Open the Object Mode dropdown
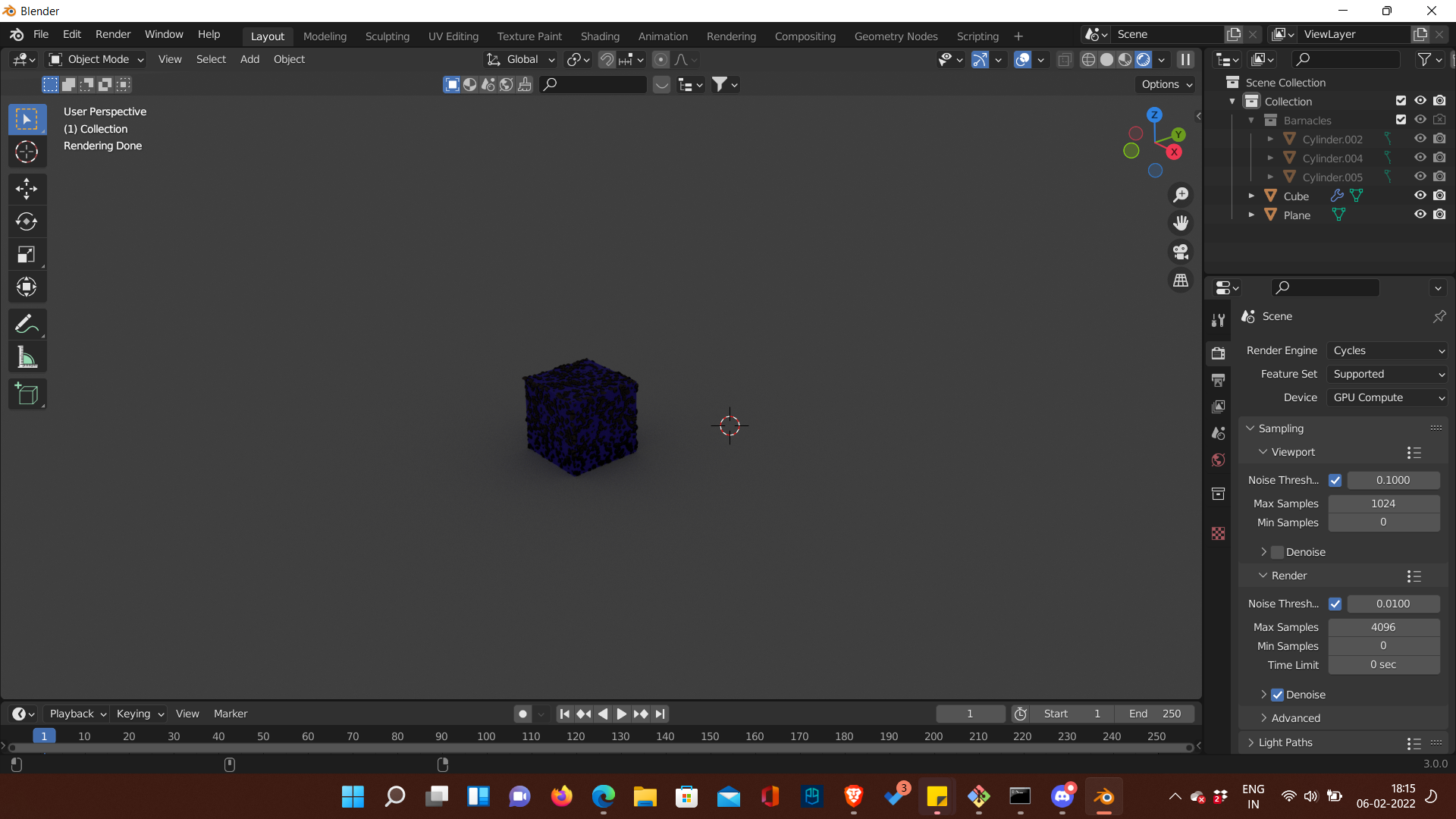The height and width of the screenshot is (819, 1456). [x=96, y=59]
